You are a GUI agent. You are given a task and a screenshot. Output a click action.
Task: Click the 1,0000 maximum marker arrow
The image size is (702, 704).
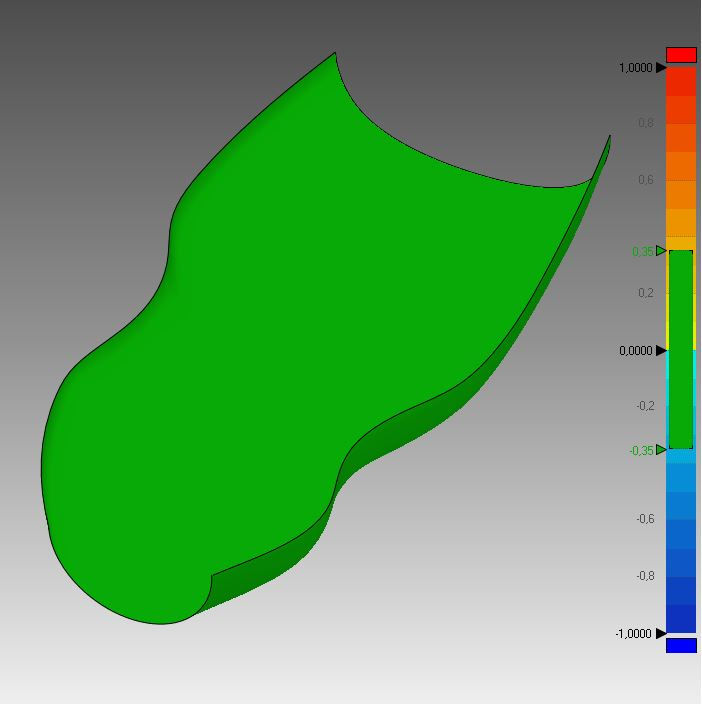[661, 68]
